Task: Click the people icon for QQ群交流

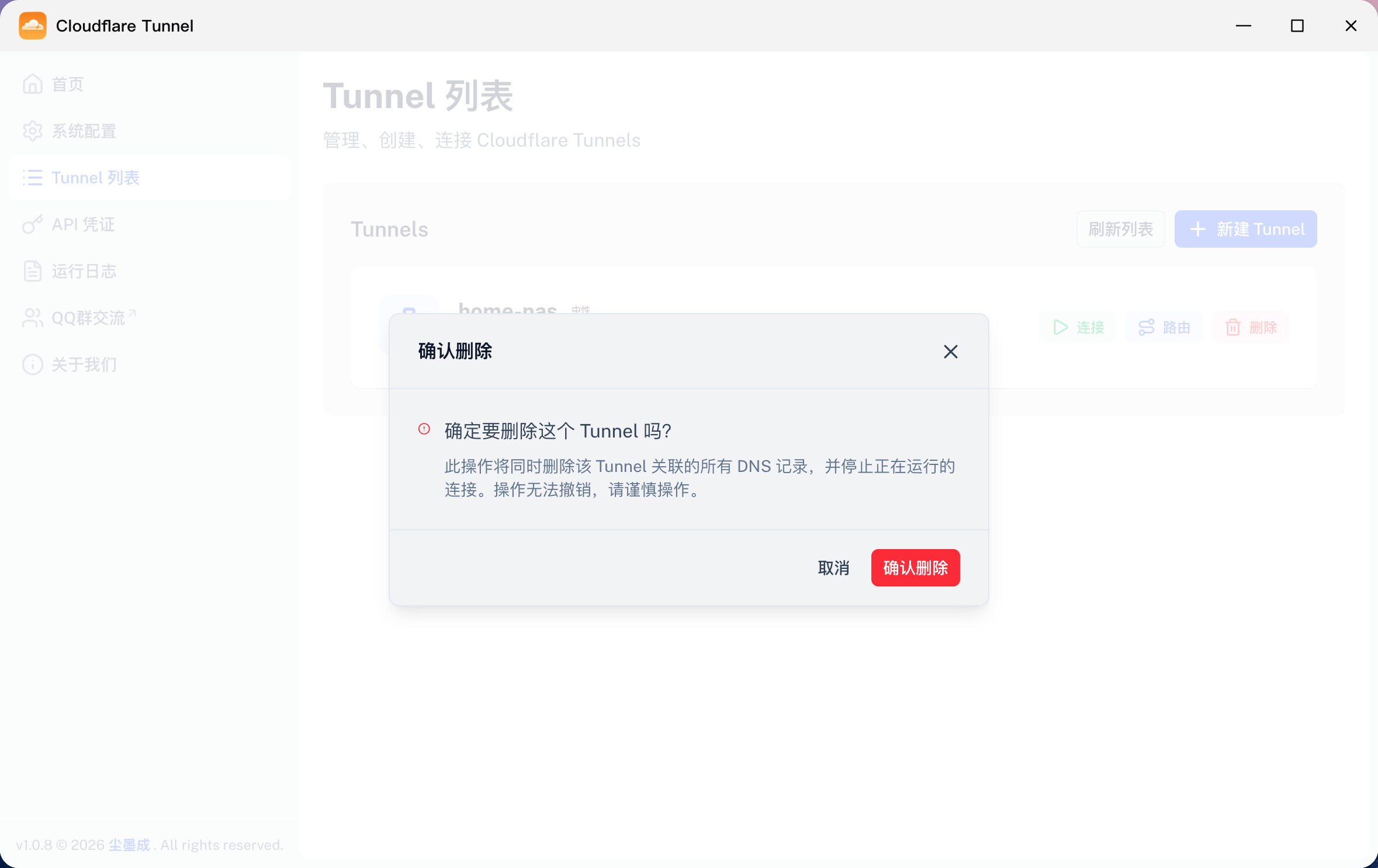Action: [33, 318]
